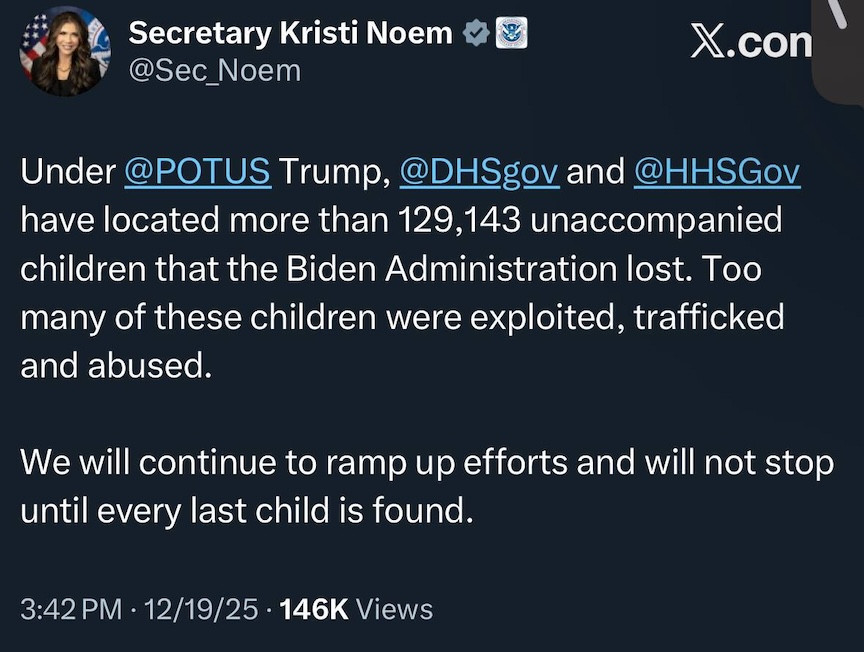Click the @Sec_Noem handle
The height and width of the screenshot is (652, 864).
[214, 71]
